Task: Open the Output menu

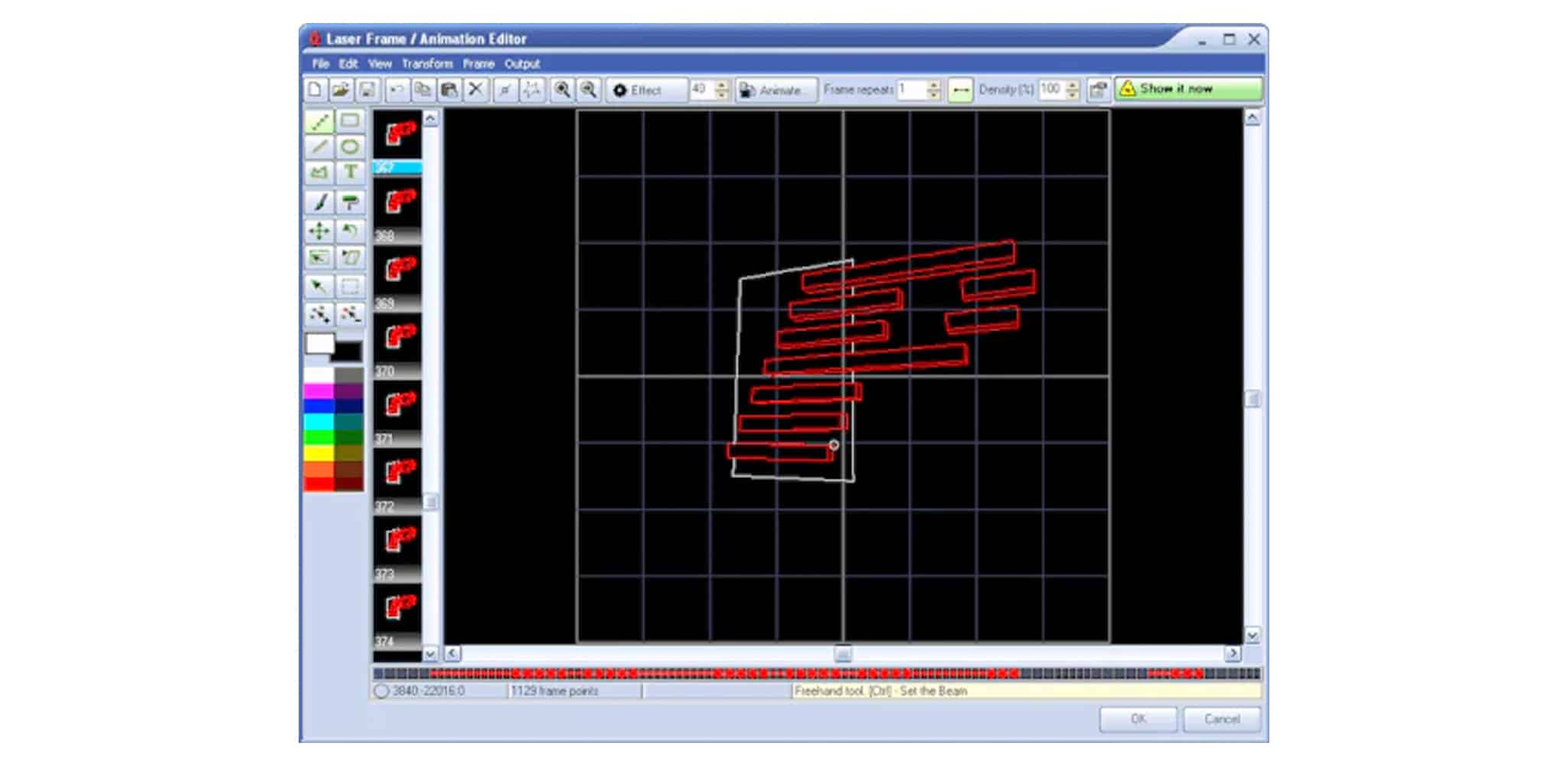Action: [x=522, y=64]
